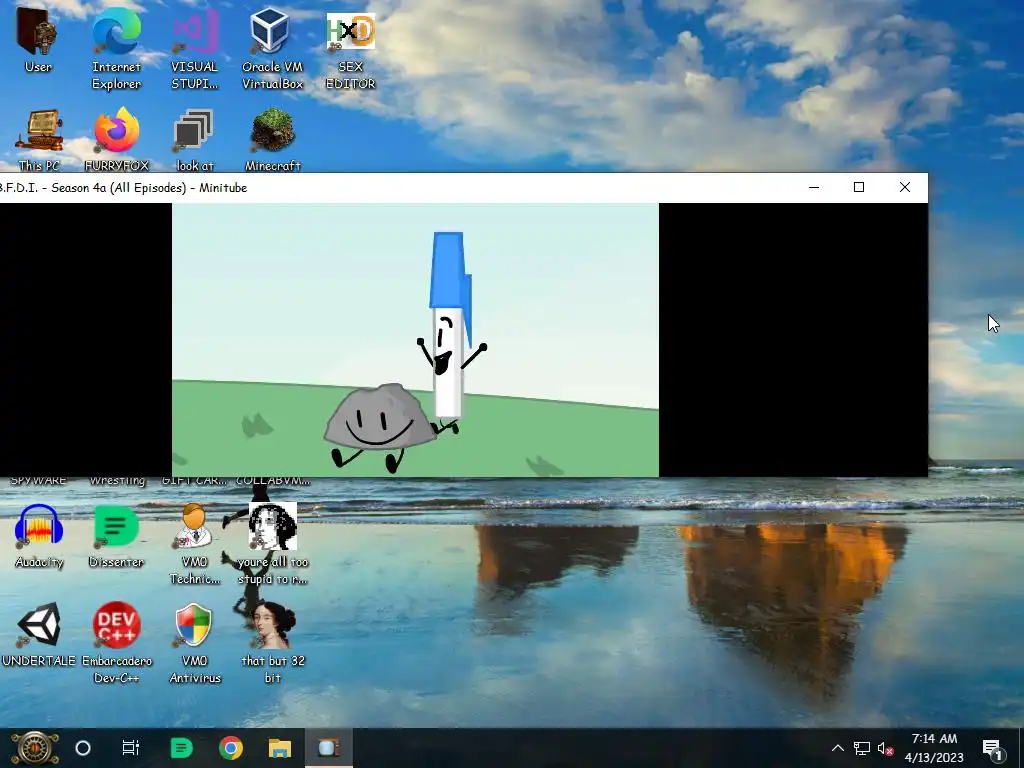The width and height of the screenshot is (1024, 768).
Task: Open the HxD editor desktop icon
Action: [x=351, y=49]
